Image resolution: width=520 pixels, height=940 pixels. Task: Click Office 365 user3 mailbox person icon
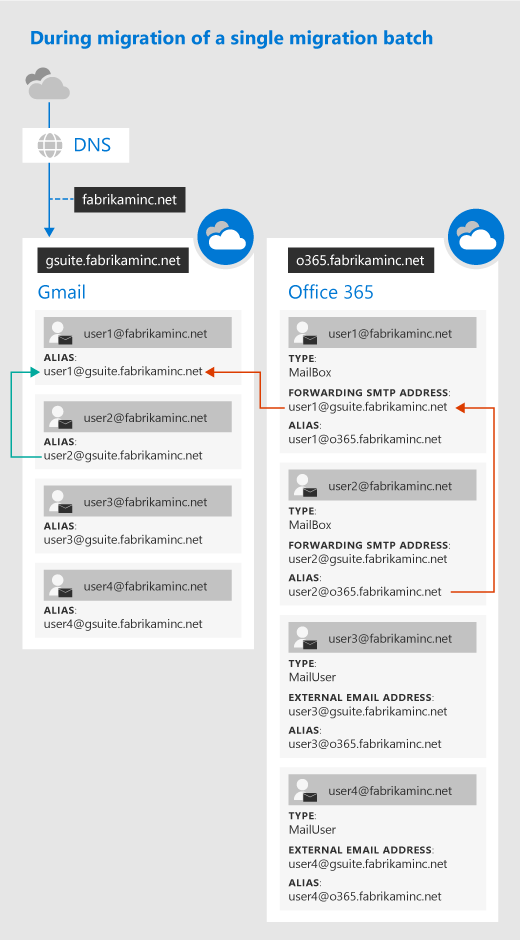pos(306,638)
